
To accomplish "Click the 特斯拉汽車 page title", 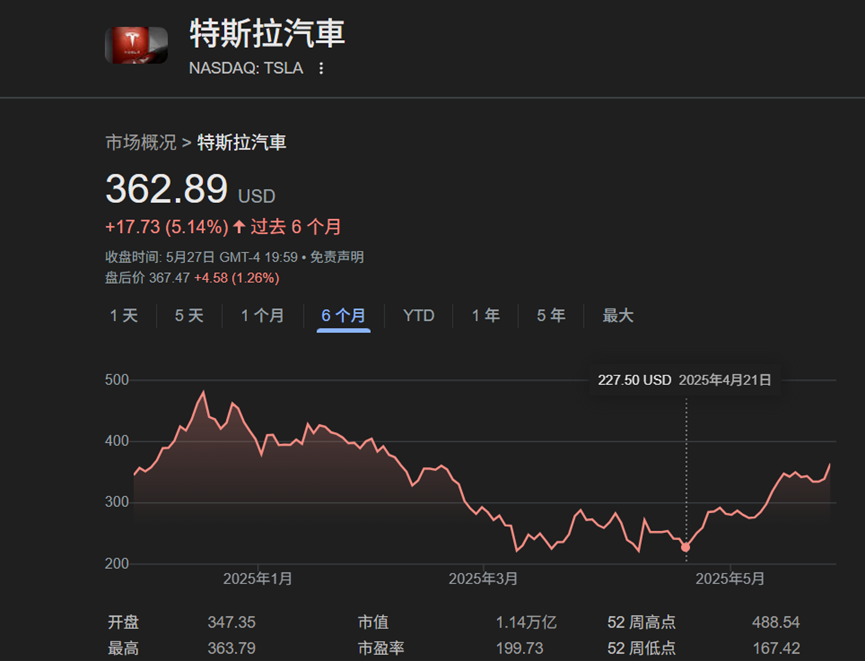I will click(x=267, y=33).
